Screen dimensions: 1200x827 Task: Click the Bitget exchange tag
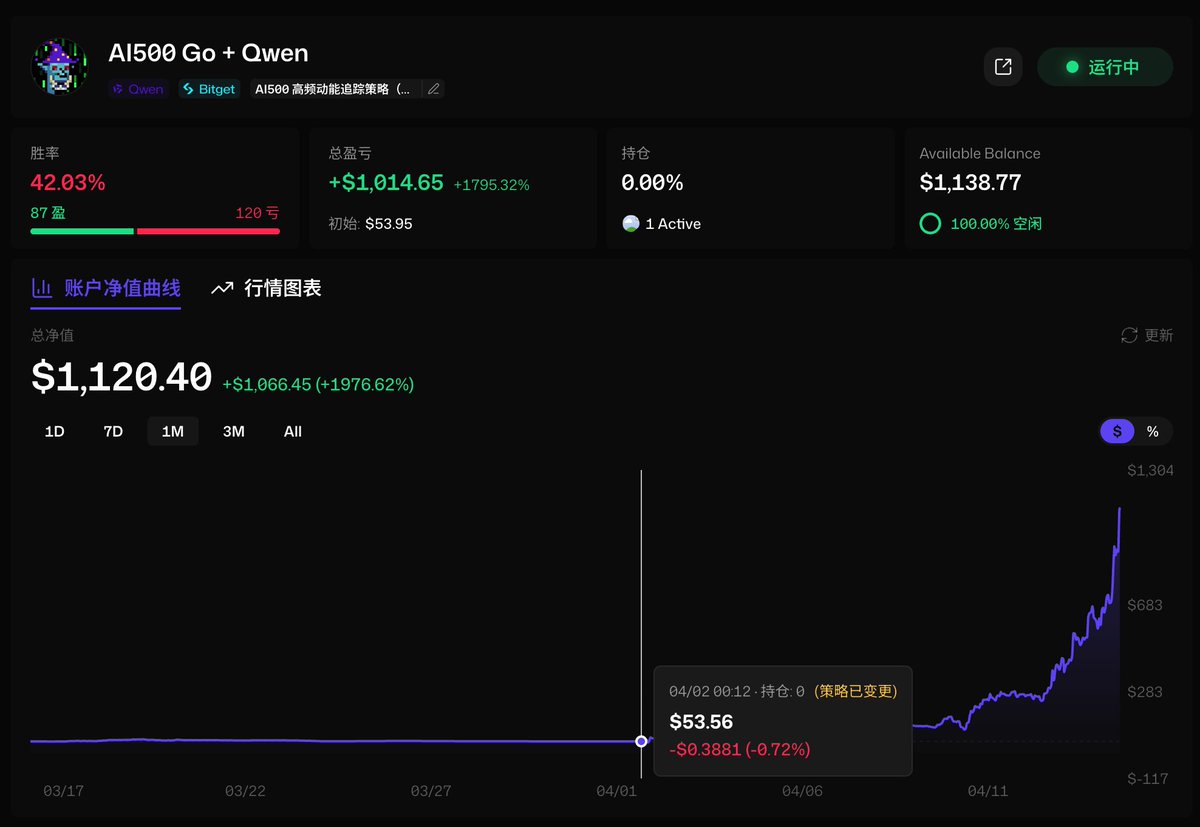pyautogui.click(x=209, y=89)
